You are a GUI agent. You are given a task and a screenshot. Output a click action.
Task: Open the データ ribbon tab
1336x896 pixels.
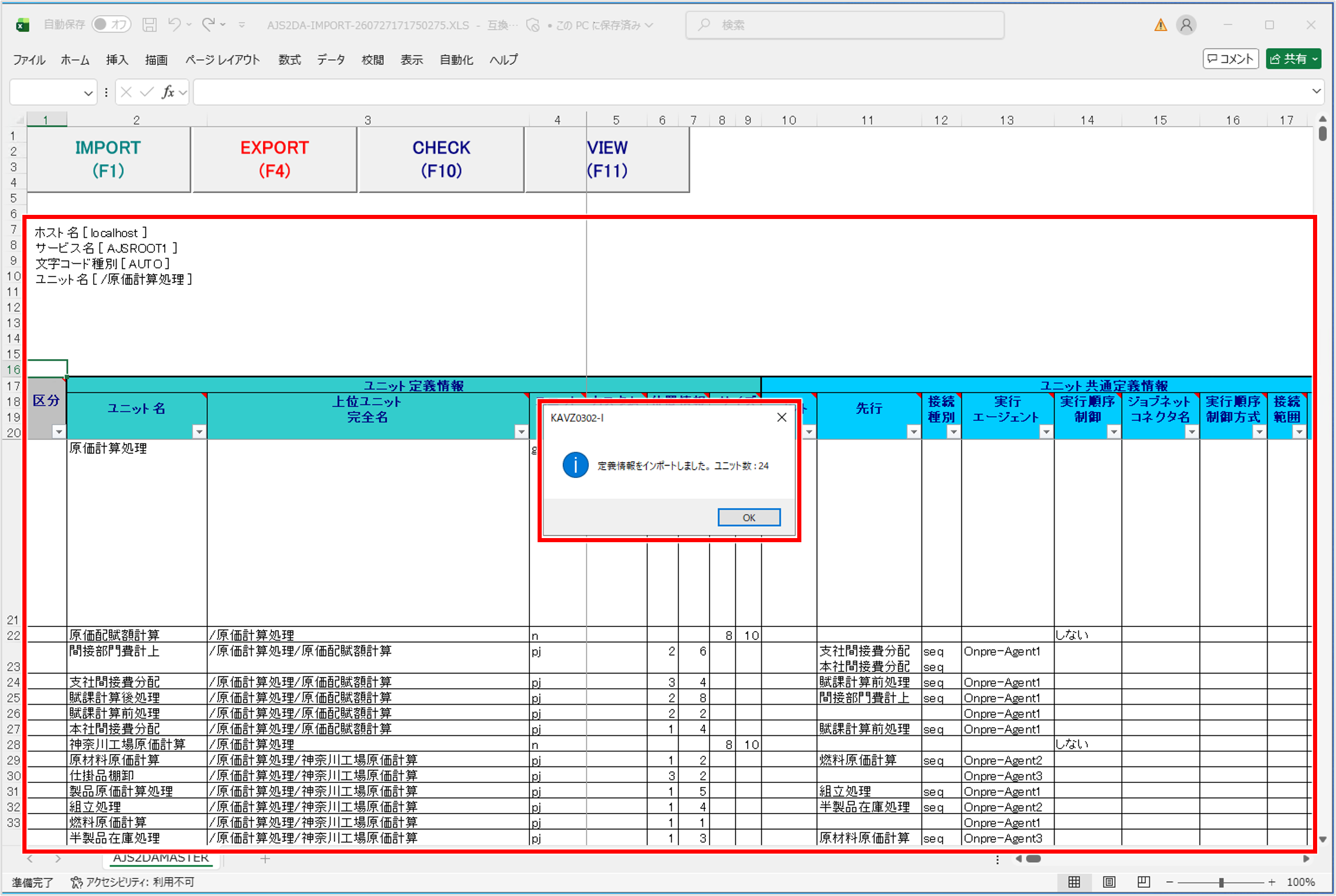(x=331, y=59)
